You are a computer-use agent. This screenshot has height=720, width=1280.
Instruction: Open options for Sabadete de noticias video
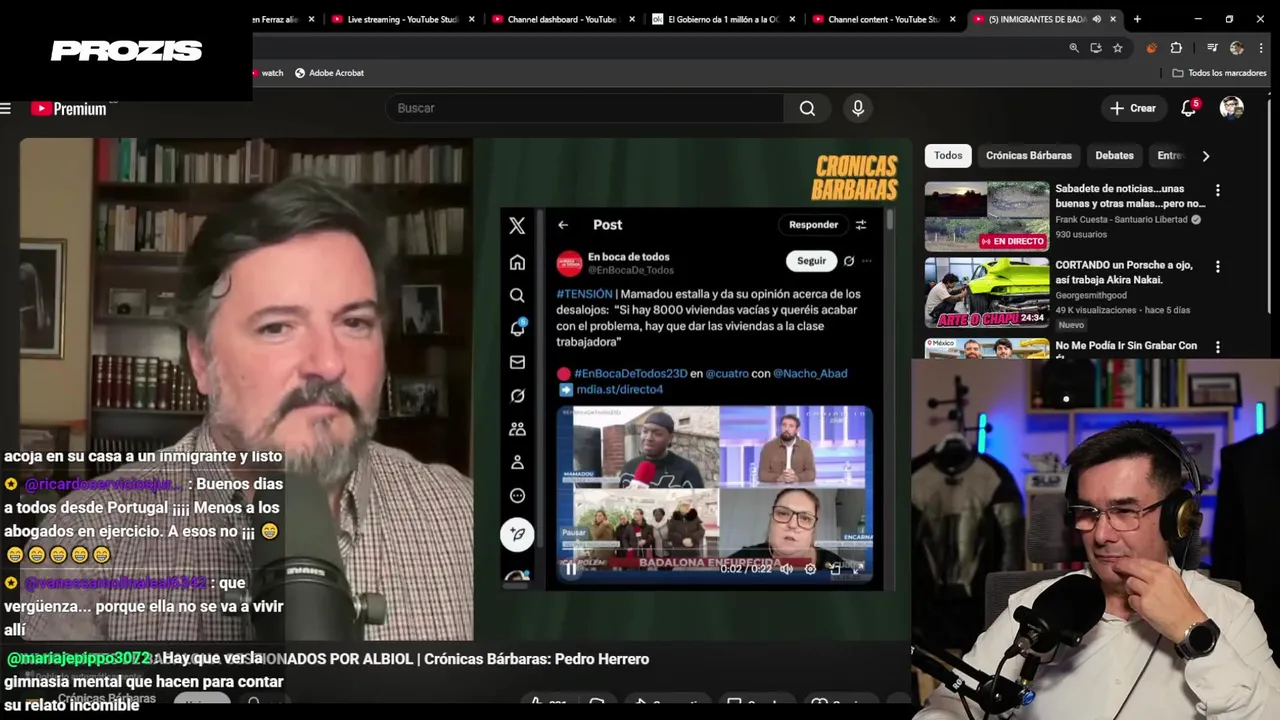(x=1217, y=190)
